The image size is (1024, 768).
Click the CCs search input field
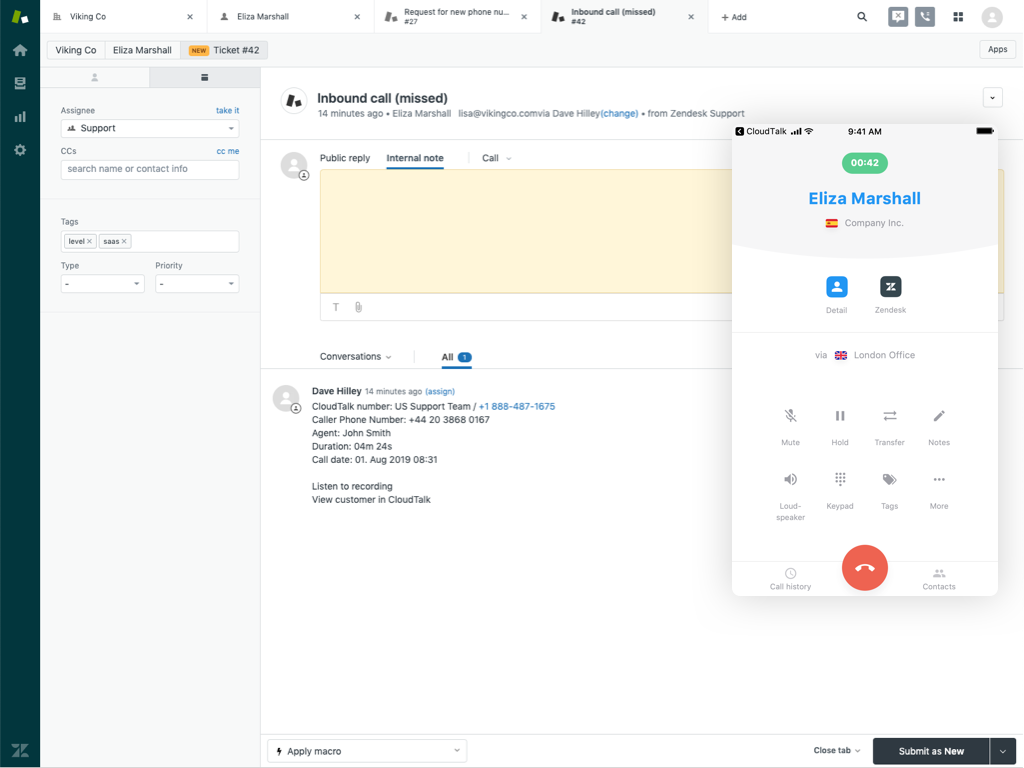pyautogui.click(x=150, y=169)
